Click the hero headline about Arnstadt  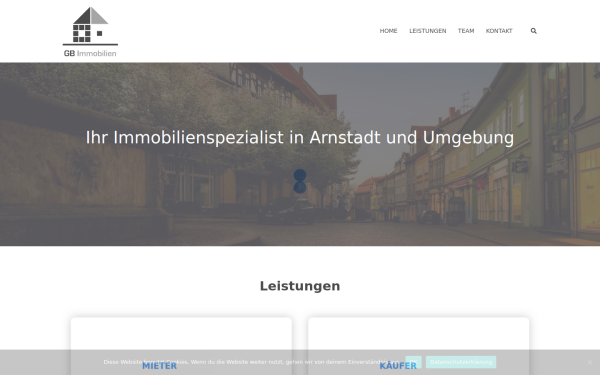[x=300, y=138]
